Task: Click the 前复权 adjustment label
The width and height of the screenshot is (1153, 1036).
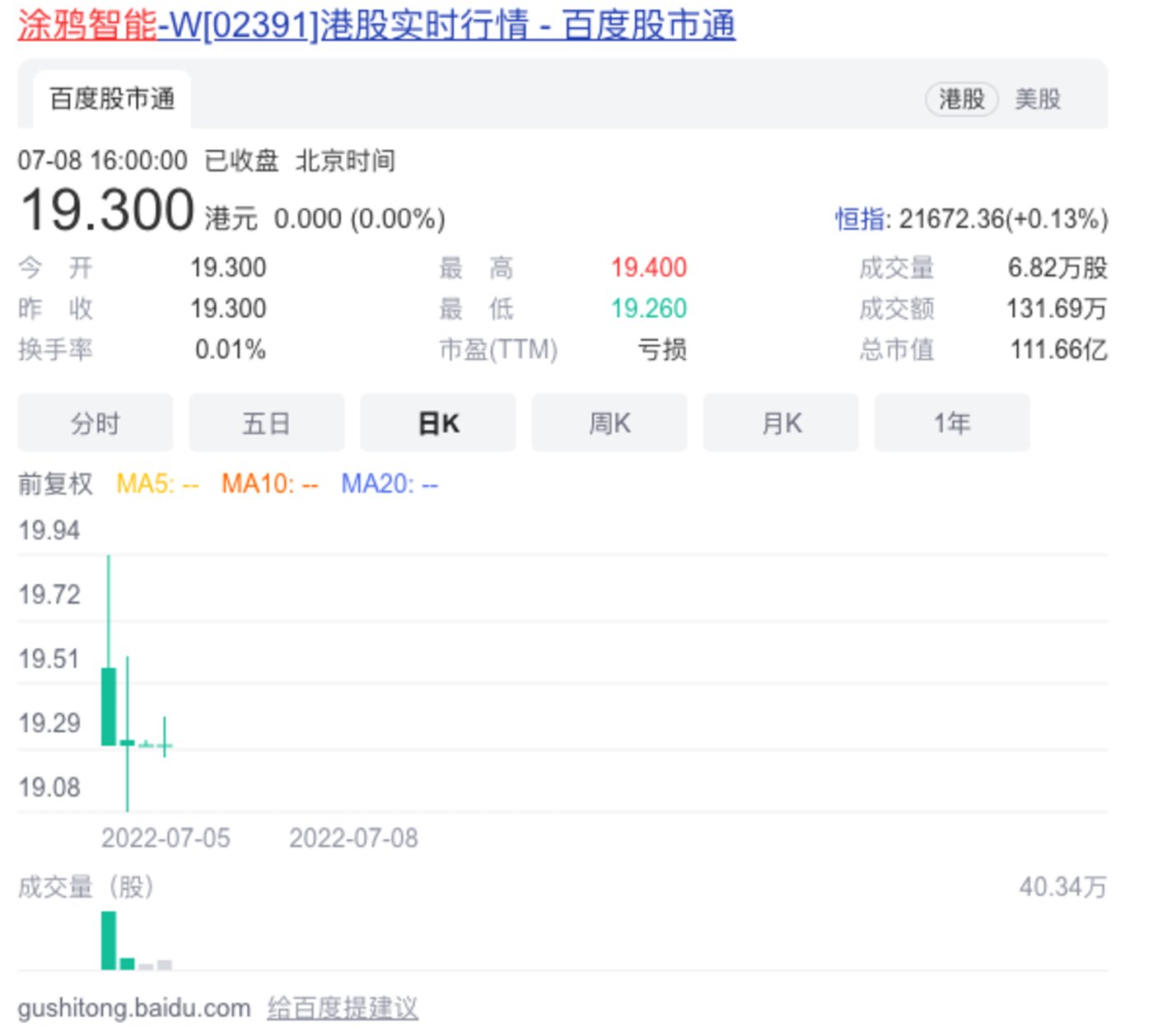Action: click(55, 483)
